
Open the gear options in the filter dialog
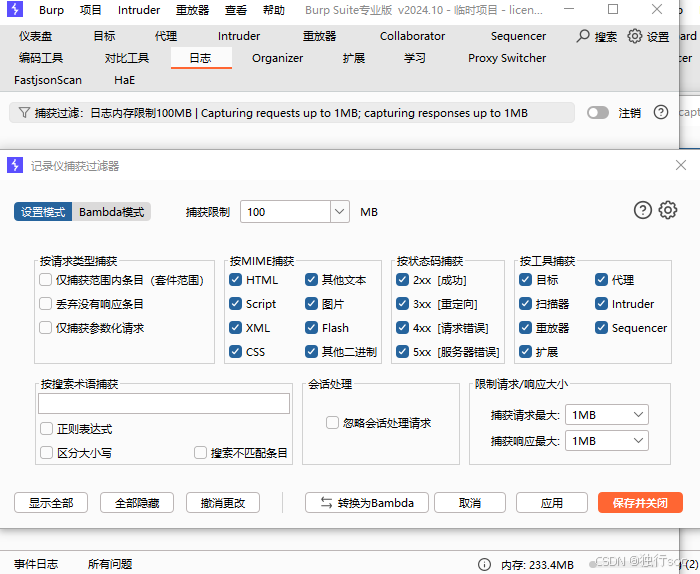click(668, 210)
